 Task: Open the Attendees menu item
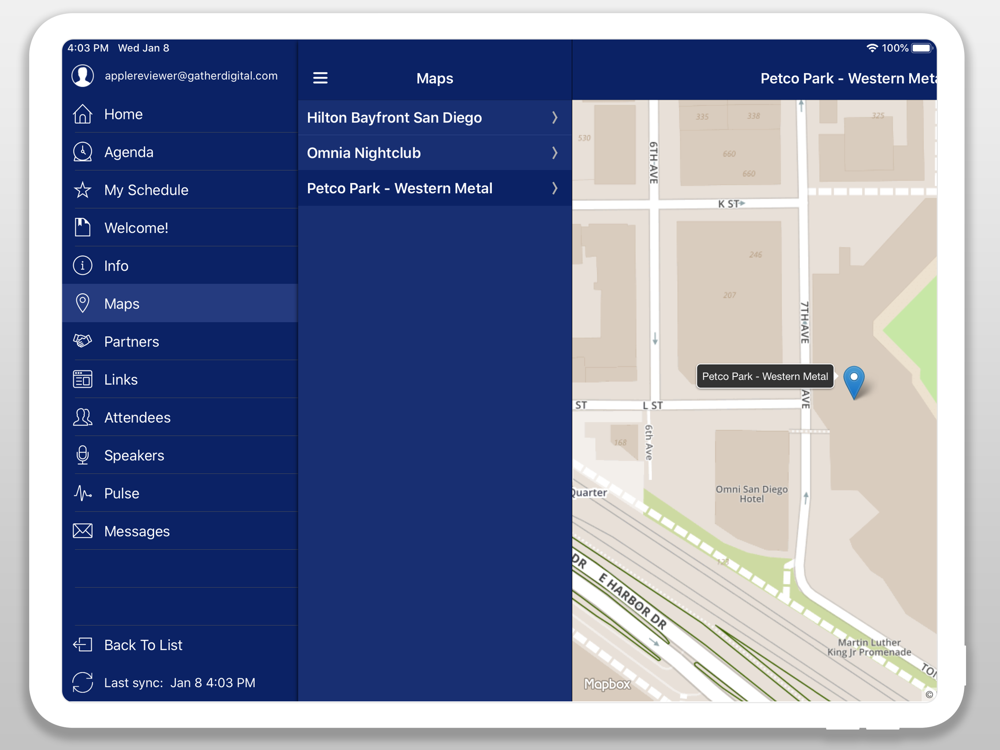point(180,417)
